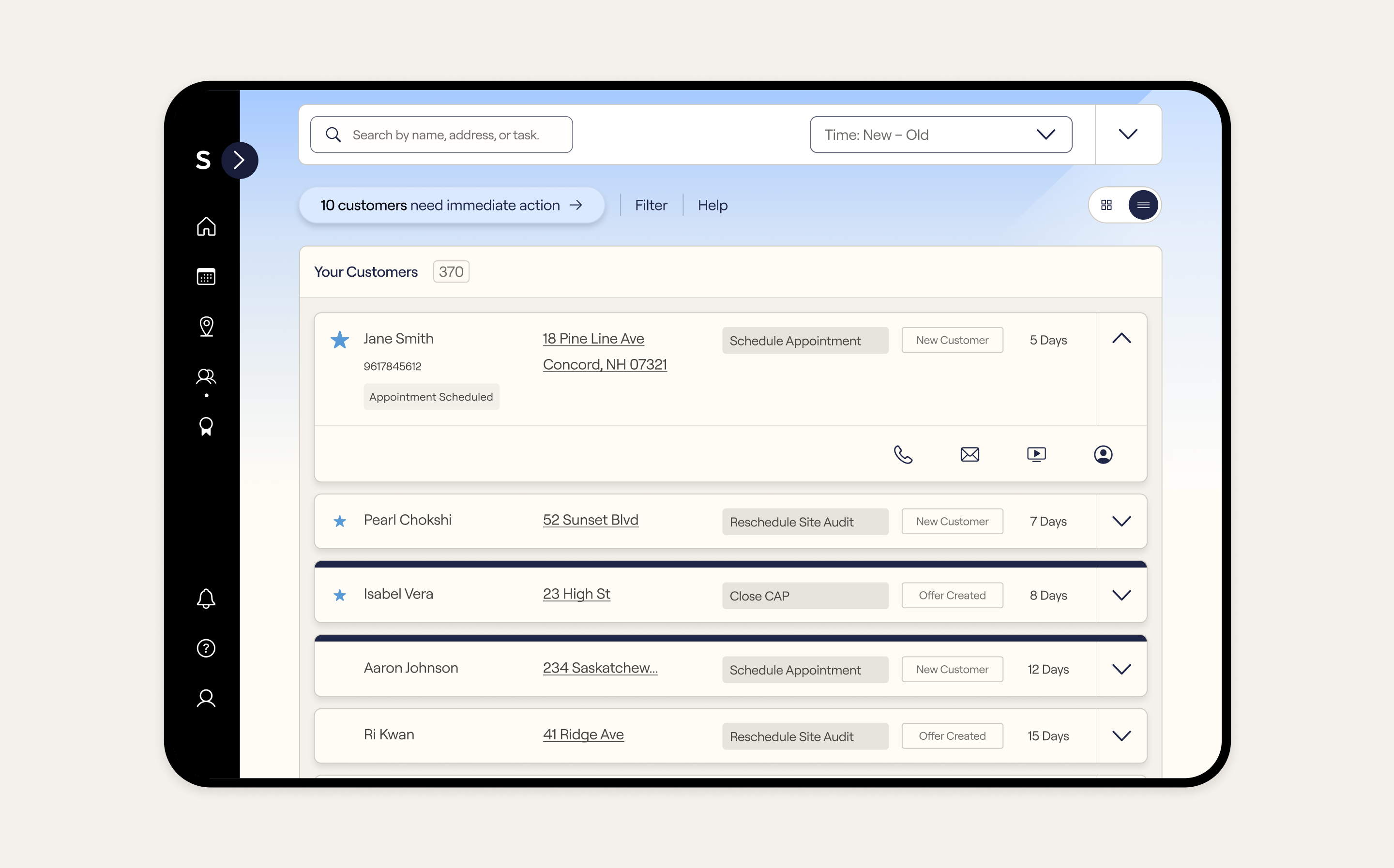Collapse the Jane Smith customer row
1394x868 pixels.
point(1121,339)
